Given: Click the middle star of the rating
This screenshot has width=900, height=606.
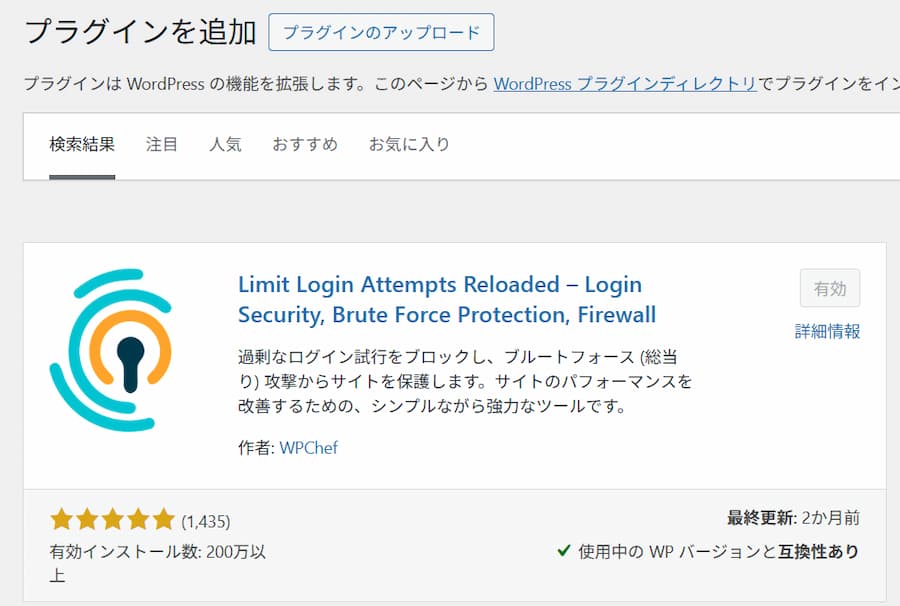Looking at the screenshot, I should [113, 518].
